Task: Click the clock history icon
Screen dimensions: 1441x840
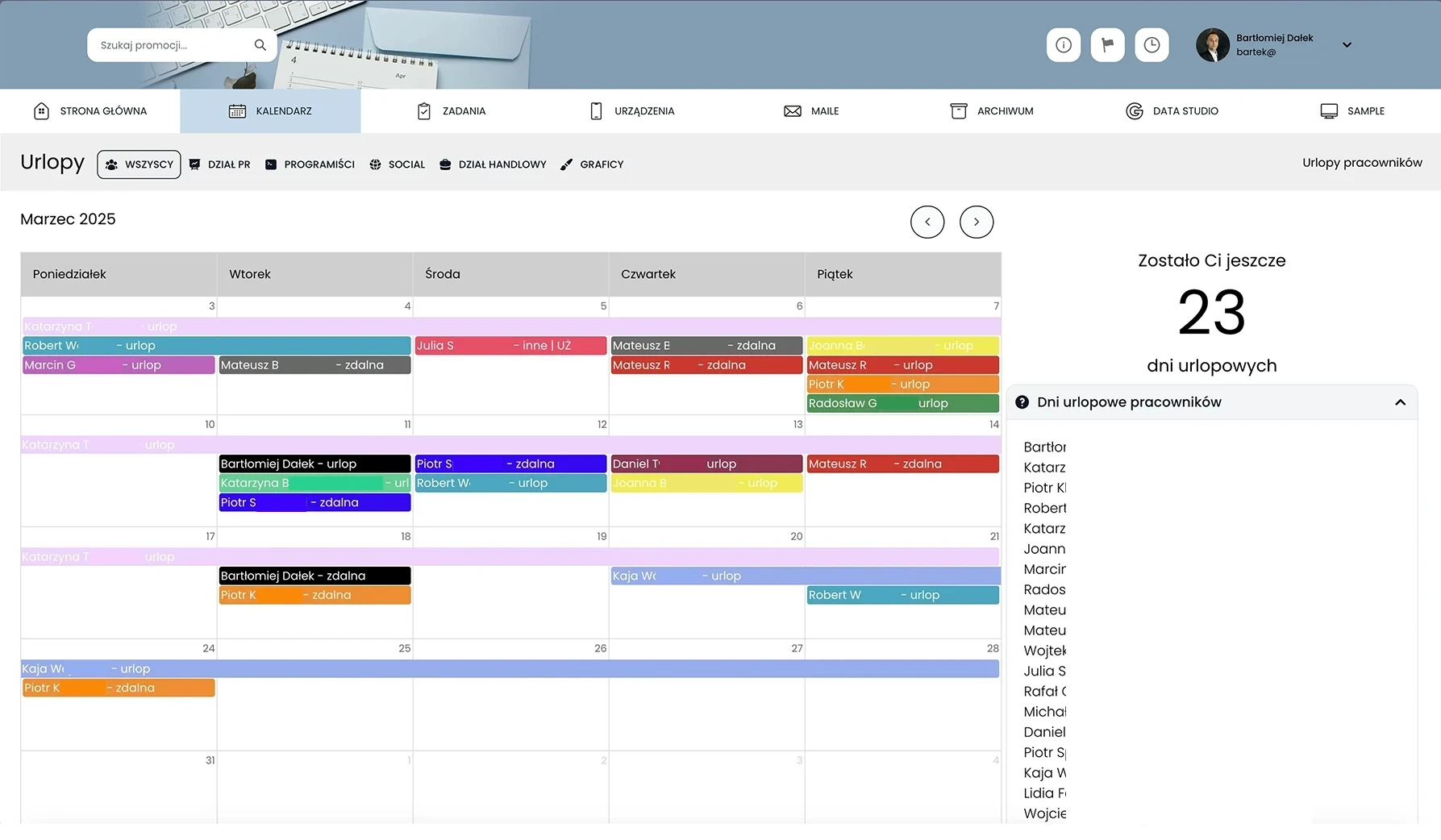Action: (x=1152, y=45)
